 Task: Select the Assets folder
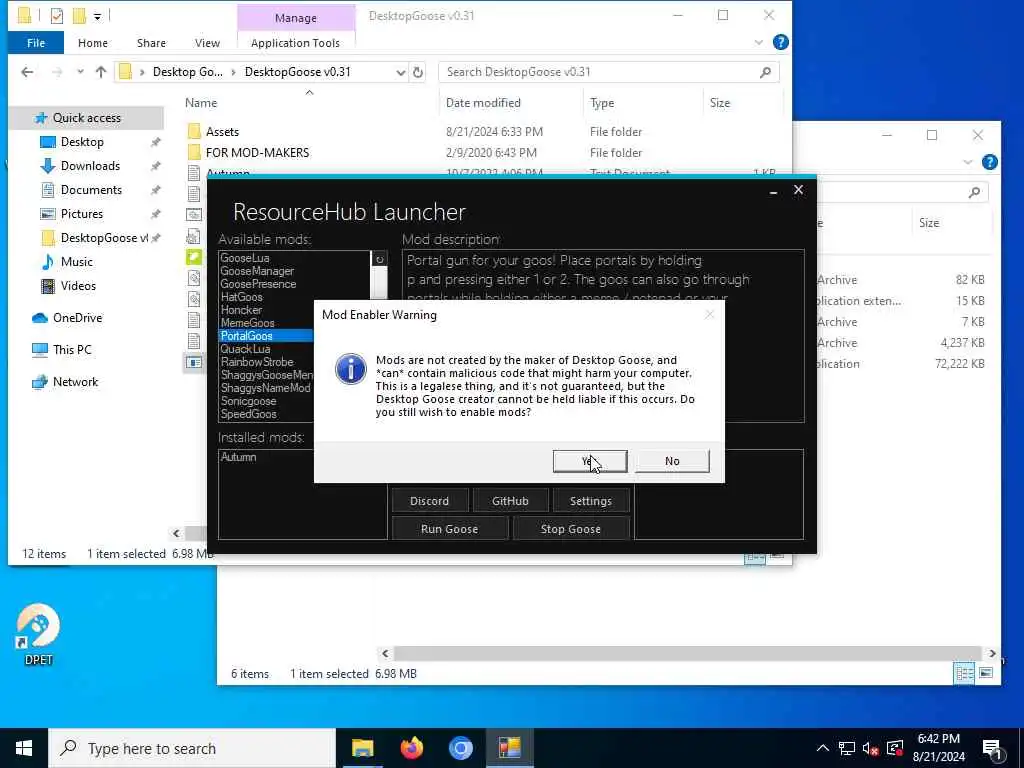tap(222, 132)
